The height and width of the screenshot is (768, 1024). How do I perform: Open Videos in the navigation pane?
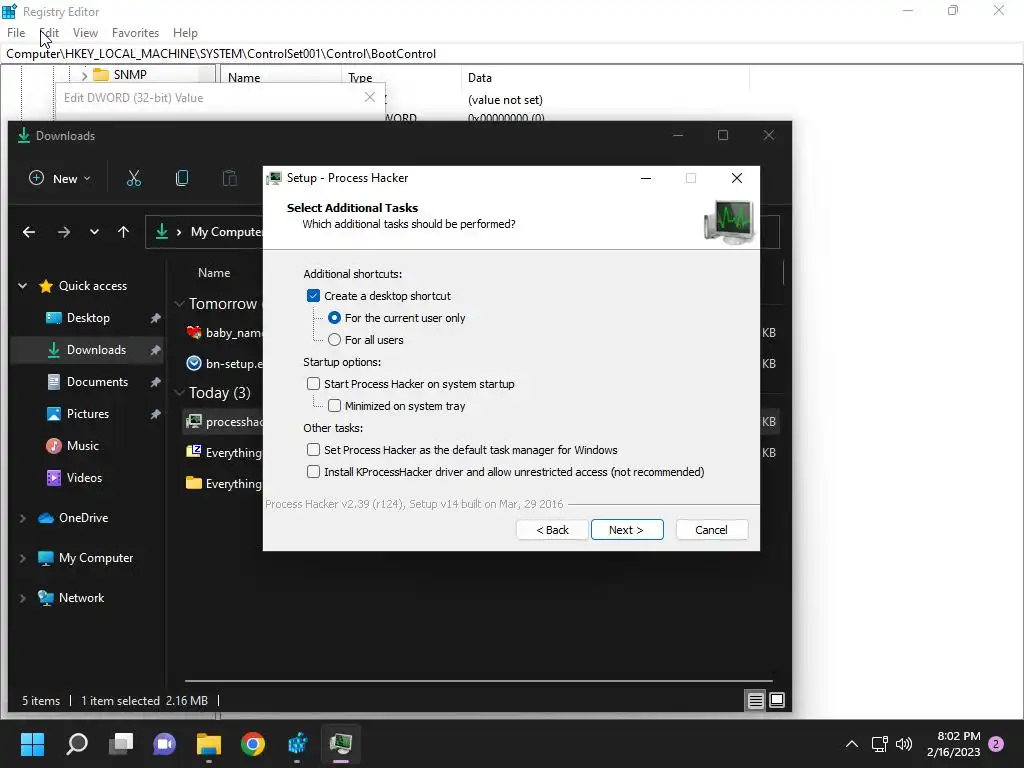[x=84, y=478]
